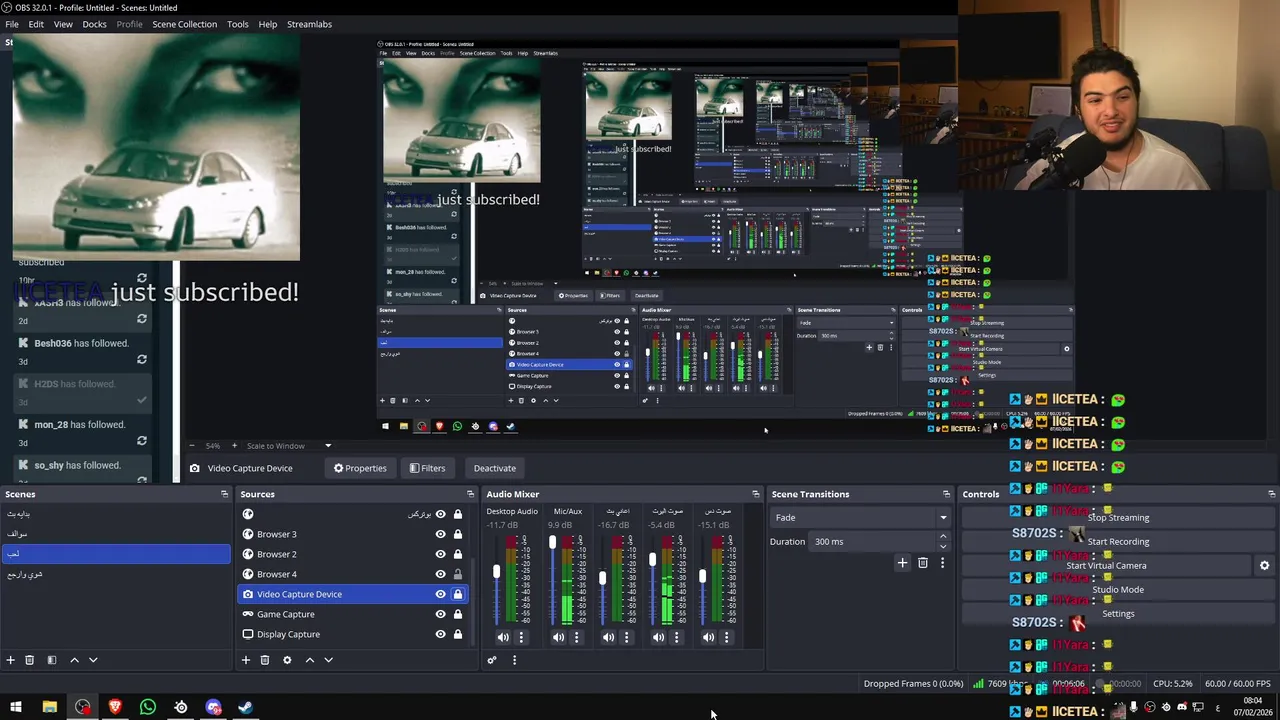Zoom out preview with minus button

click(x=192, y=446)
